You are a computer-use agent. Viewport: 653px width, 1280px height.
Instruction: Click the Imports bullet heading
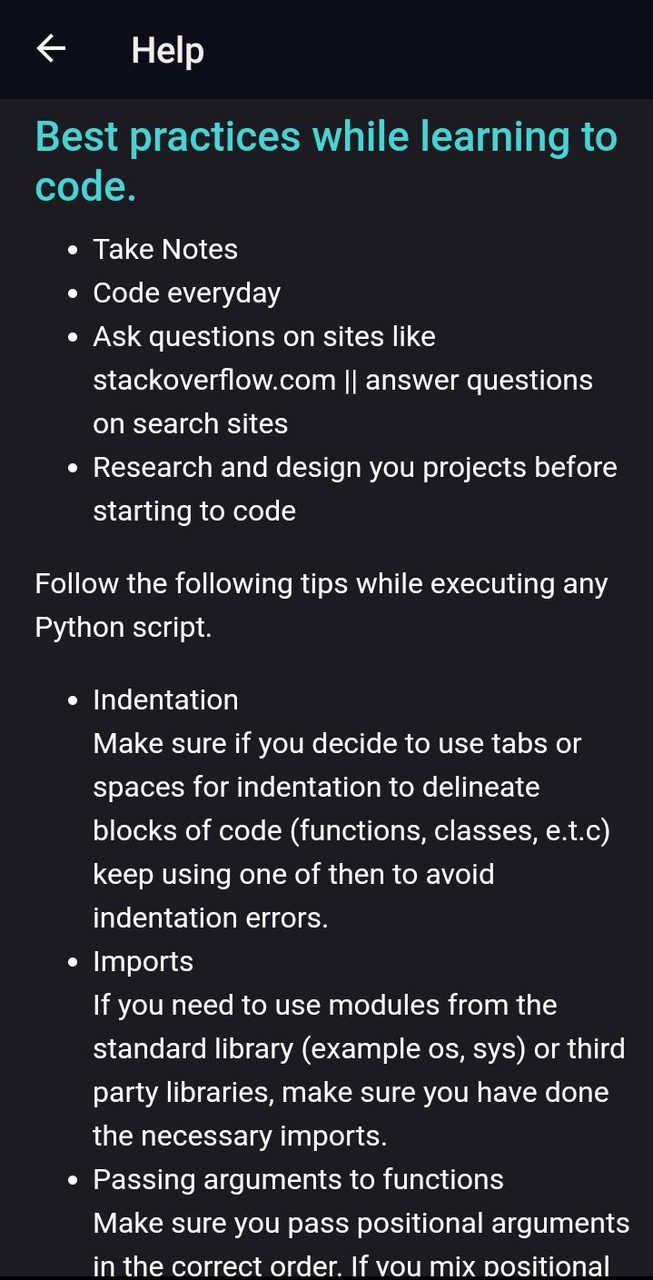143,961
